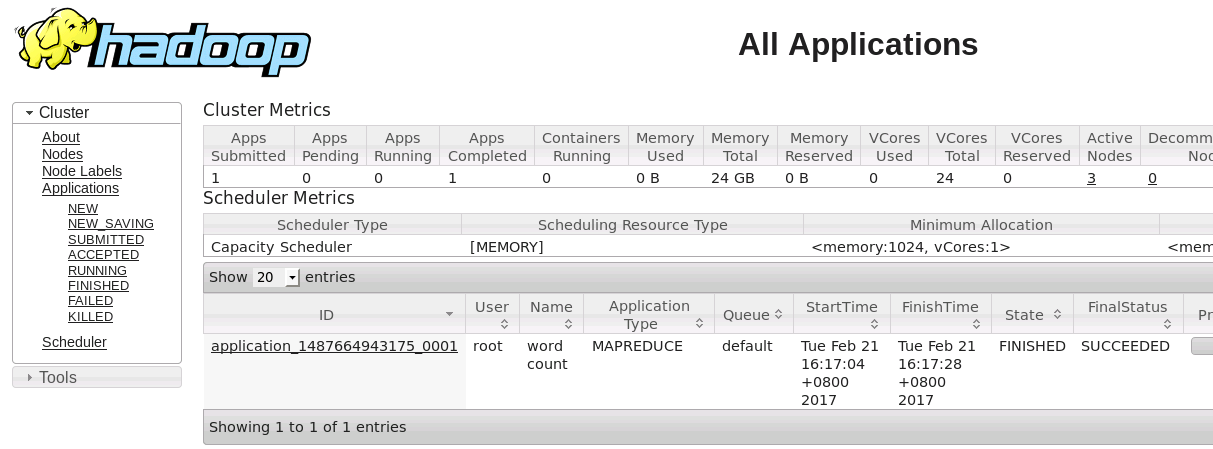Open the Scheduler link
1213x449 pixels.
click(74, 342)
